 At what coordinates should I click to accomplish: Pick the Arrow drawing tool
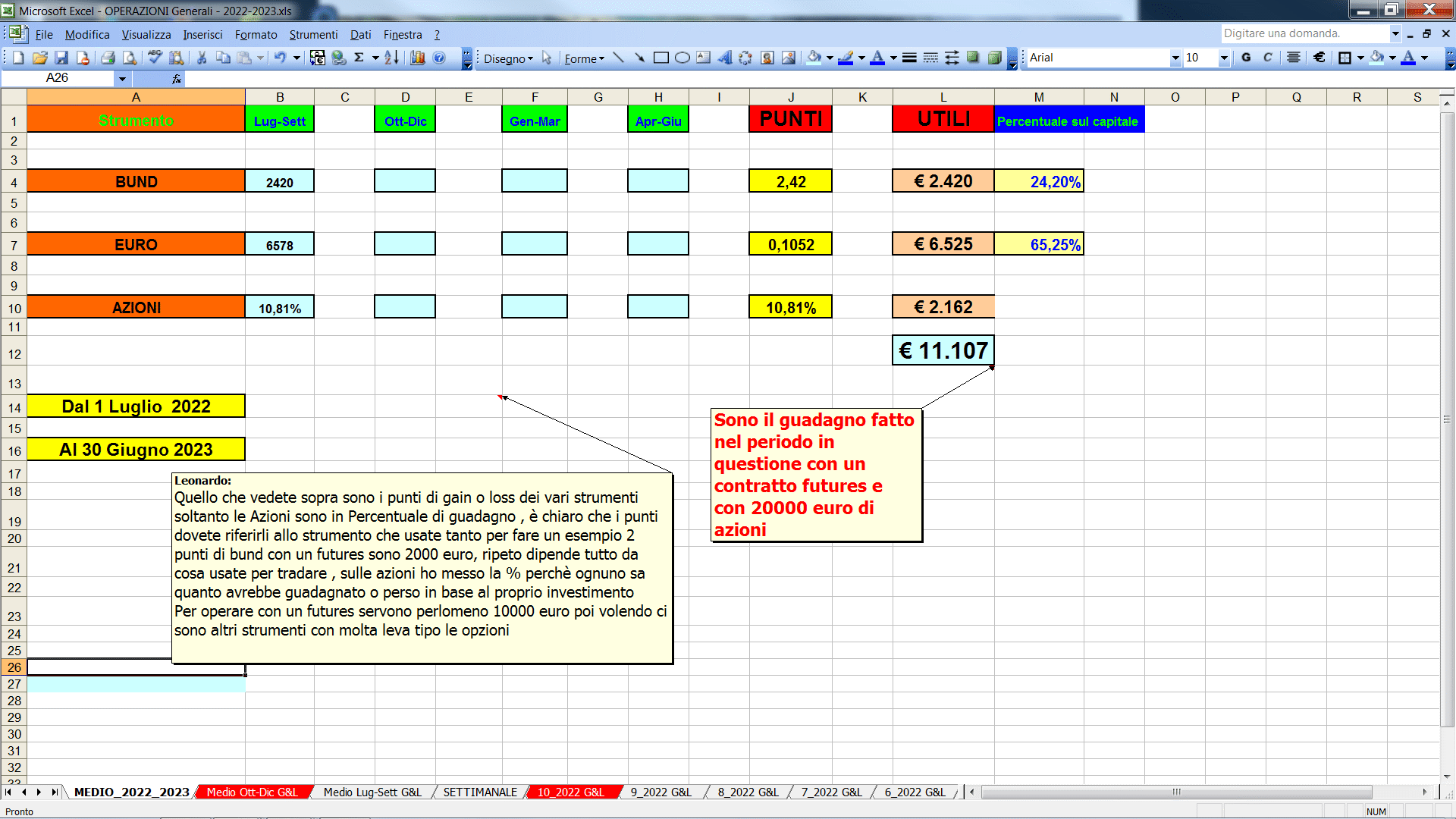[x=640, y=58]
